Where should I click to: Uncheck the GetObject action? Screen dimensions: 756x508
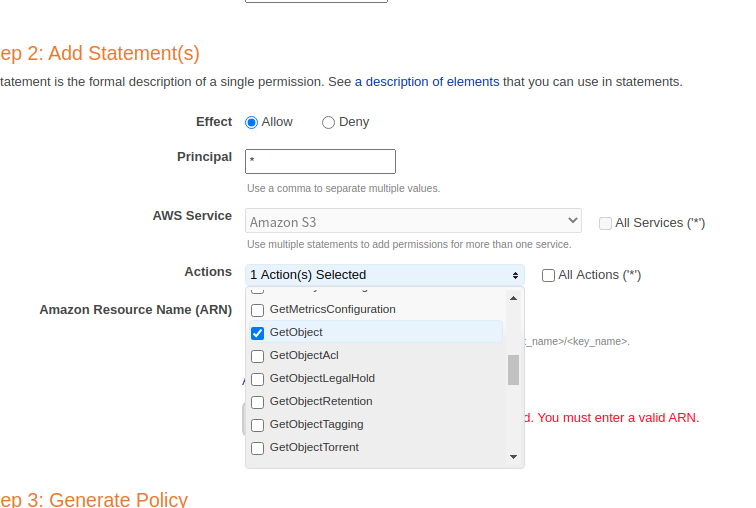coord(257,333)
